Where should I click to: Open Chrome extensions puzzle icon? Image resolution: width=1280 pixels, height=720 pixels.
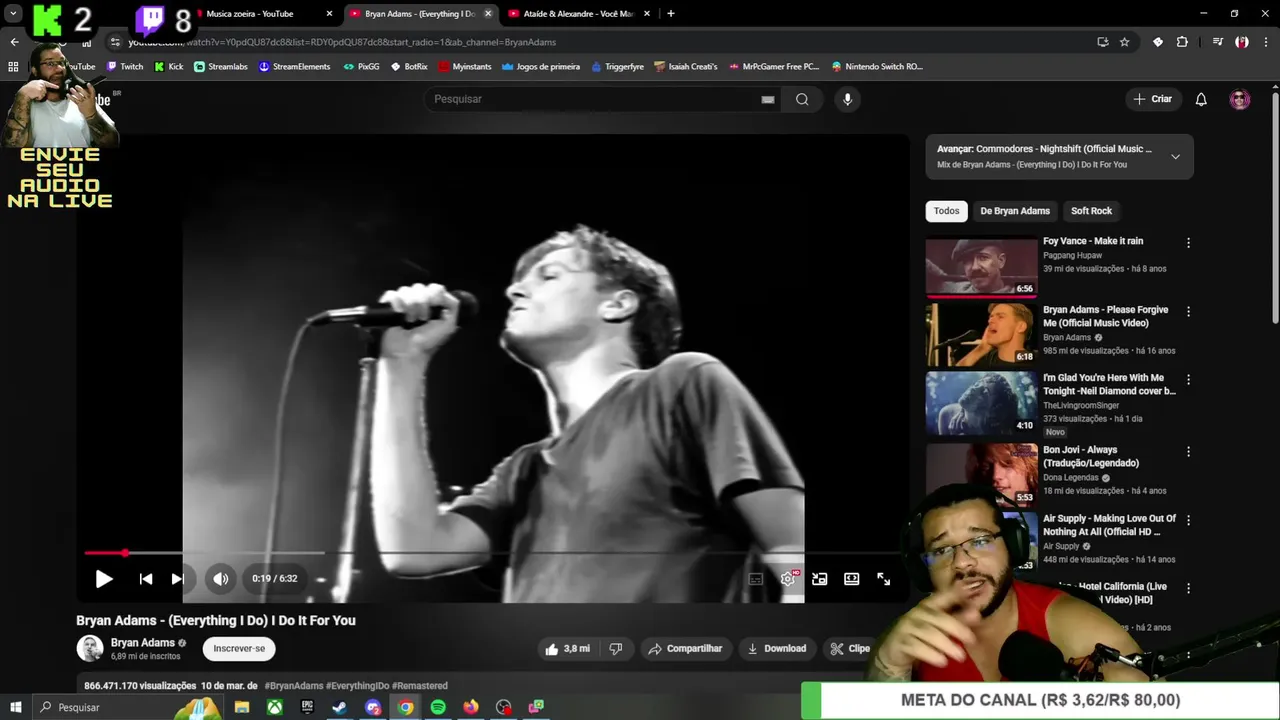click(x=1182, y=42)
